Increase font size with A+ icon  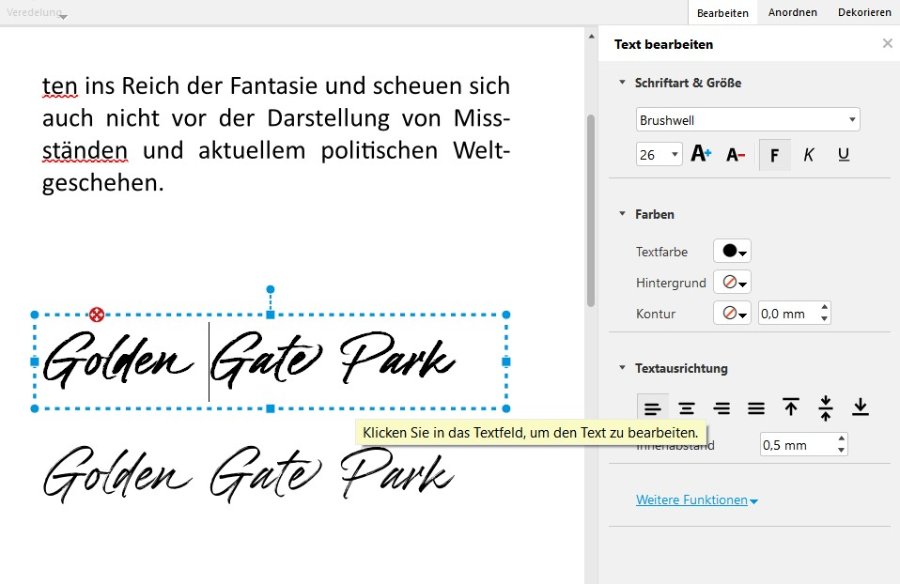click(x=701, y=154)
